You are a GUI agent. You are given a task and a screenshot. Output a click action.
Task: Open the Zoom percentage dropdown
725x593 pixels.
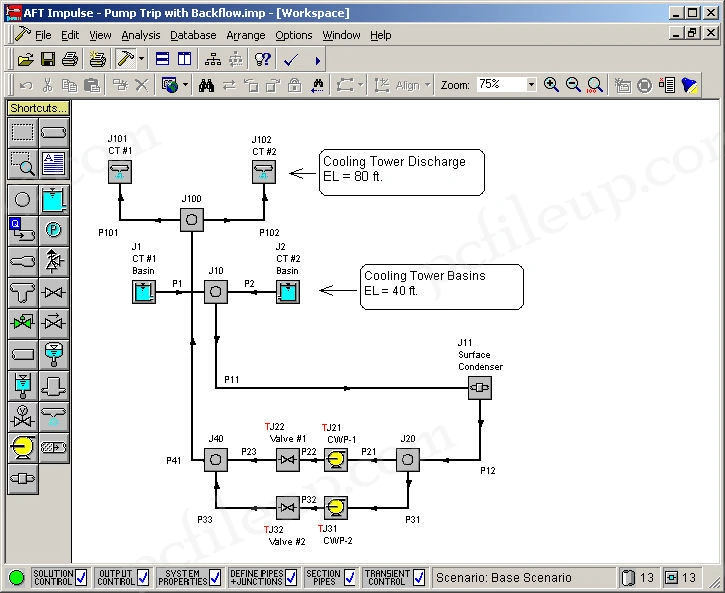coord(531,86)
